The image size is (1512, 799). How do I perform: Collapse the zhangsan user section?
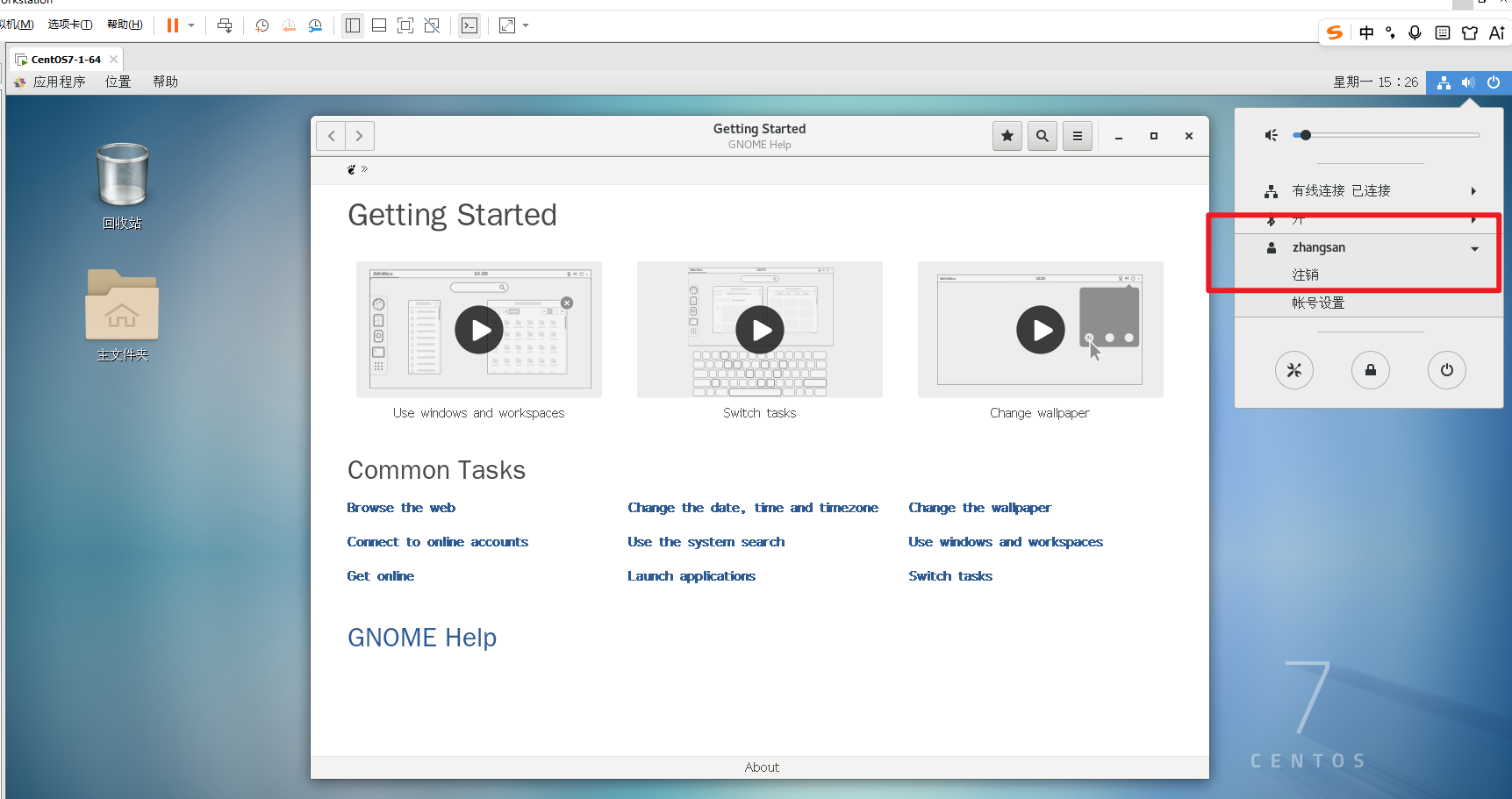click(x=1474, y=249)
